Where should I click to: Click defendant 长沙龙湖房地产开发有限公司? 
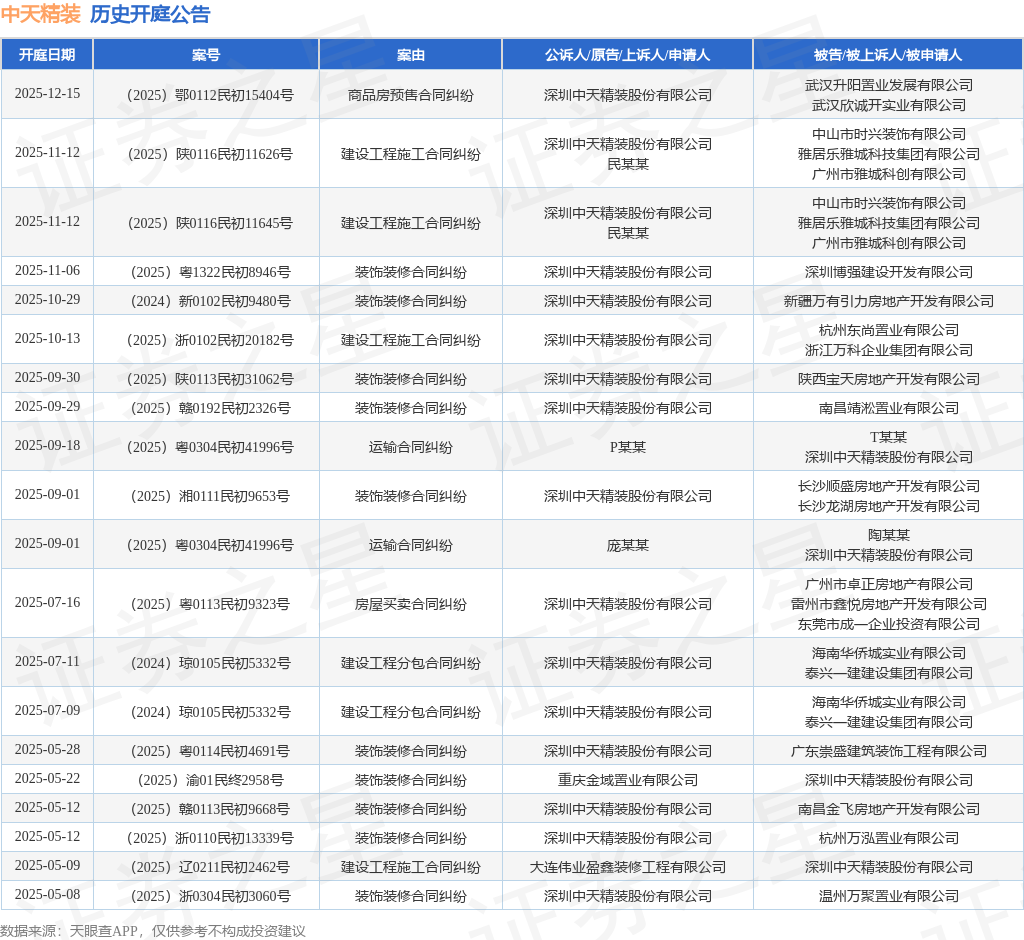[889, 506]
